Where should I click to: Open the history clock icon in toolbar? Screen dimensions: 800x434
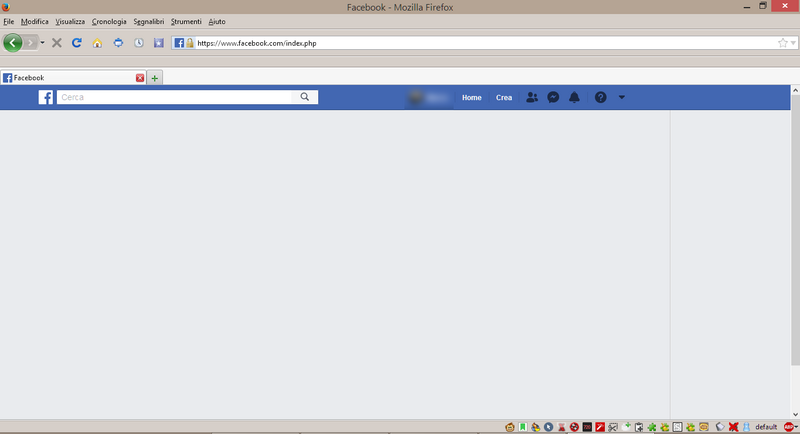click(139, 43)
